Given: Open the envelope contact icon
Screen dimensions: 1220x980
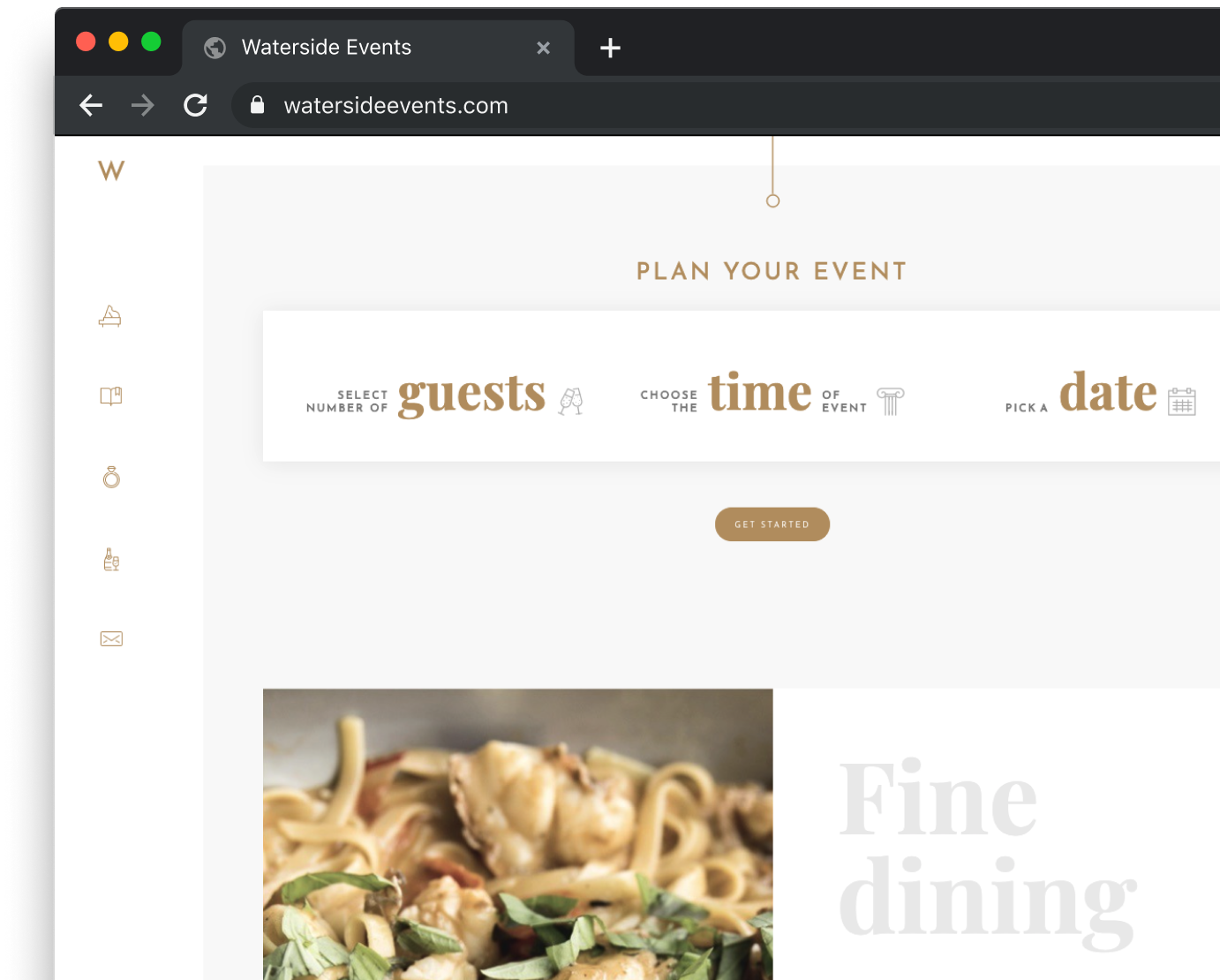Looking at the screenshot, I should 111,638.
